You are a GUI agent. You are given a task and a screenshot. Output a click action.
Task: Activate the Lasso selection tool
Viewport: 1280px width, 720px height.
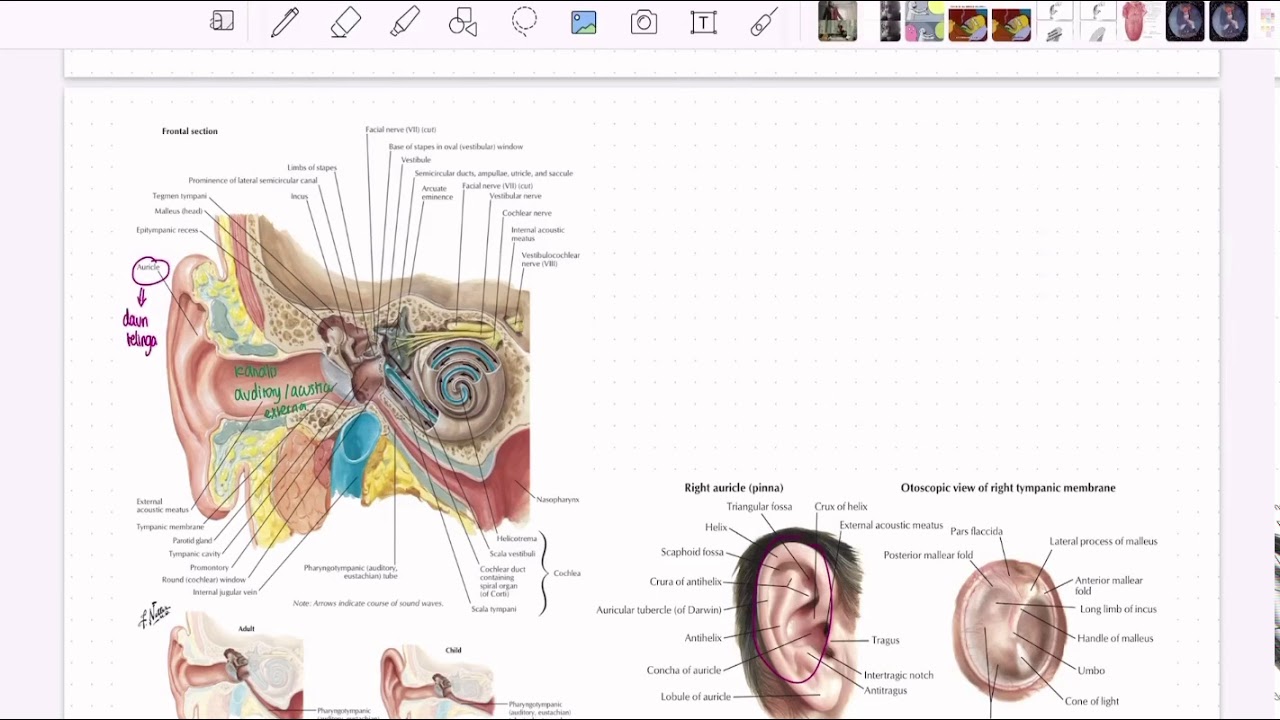point(524,22)
